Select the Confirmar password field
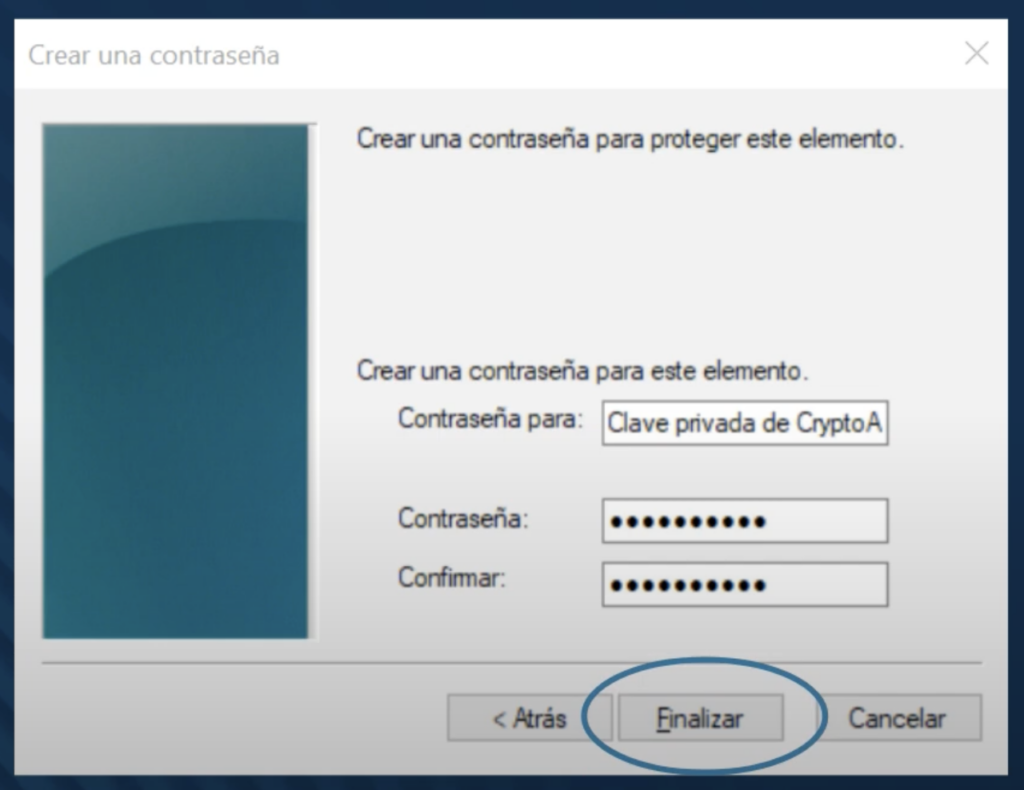The image size is (1024, 790). pyautogui.click(x=745, y=584)
